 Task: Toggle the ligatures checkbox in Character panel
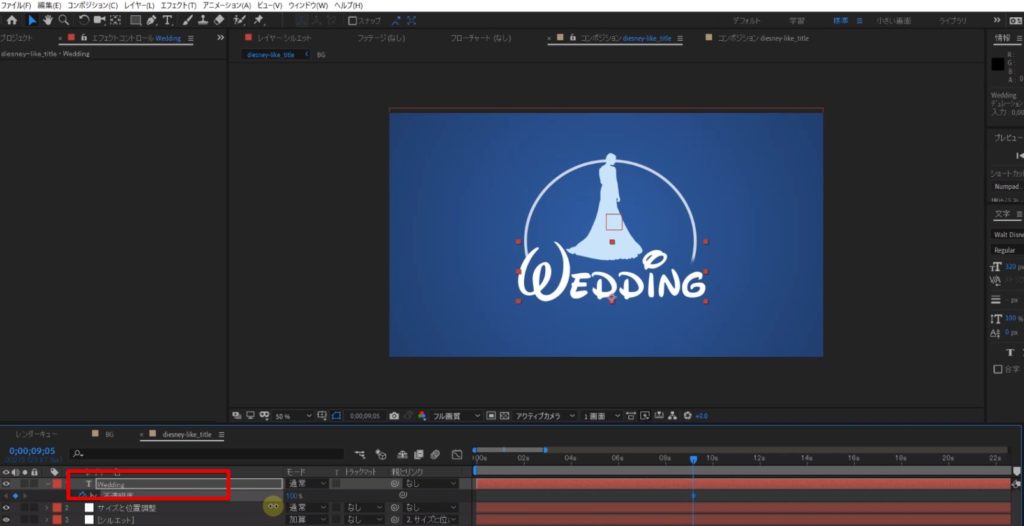[997, 369]
